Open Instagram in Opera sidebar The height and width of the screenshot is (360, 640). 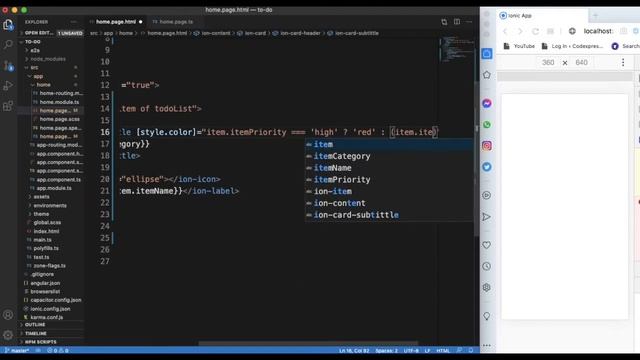(487, 146)
